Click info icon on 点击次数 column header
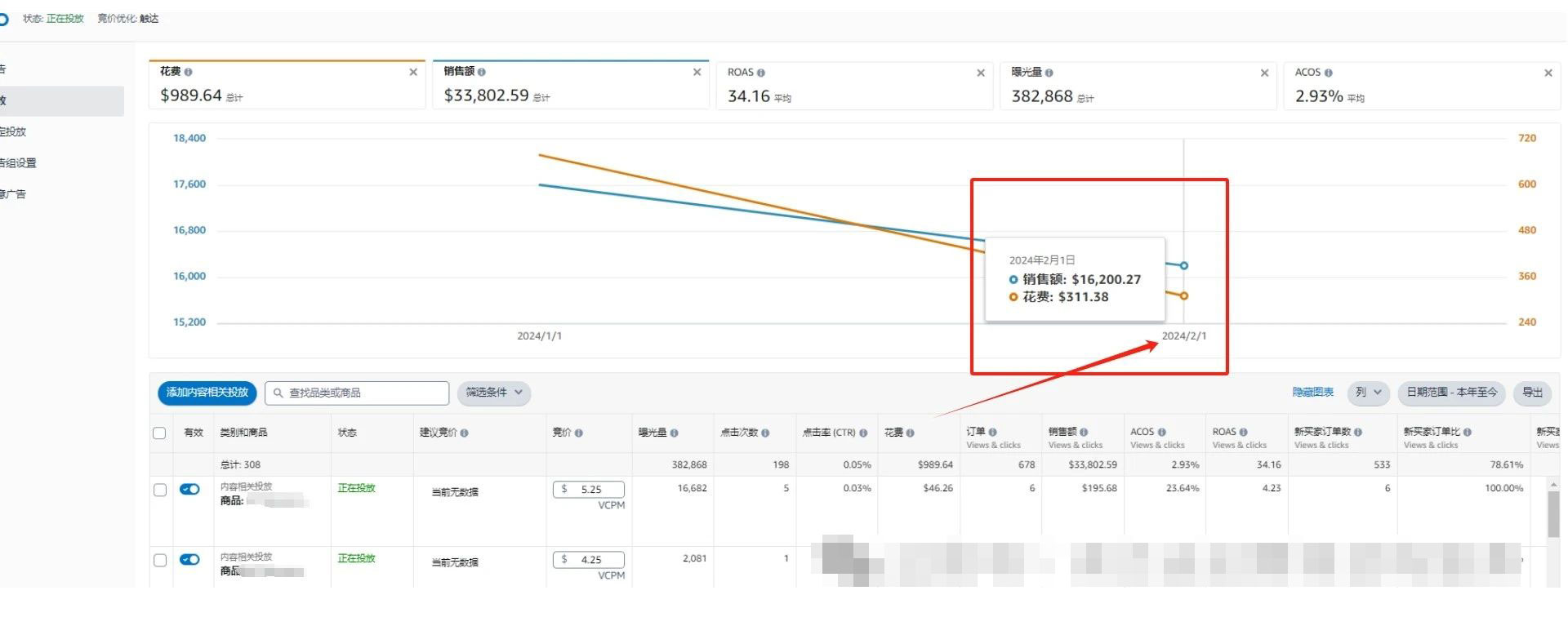Viewport: 1568px width, 626px height. [x=765, y=433]
